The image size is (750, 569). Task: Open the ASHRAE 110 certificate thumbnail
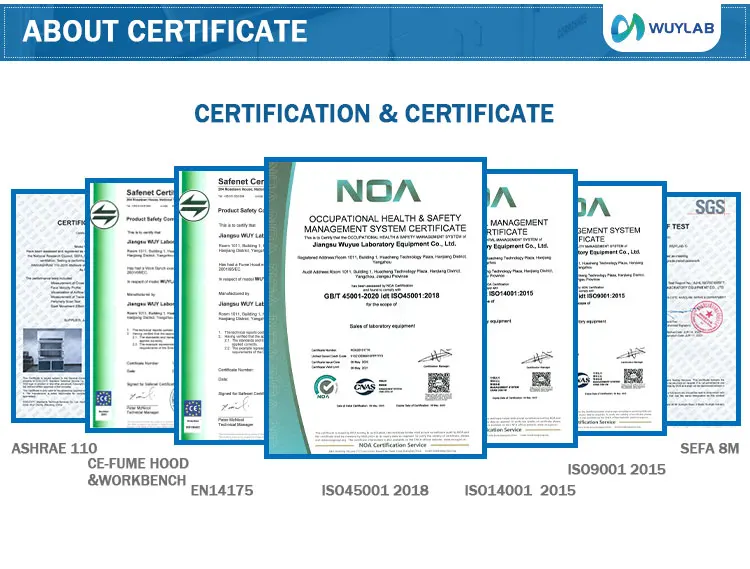[x=48, y=306]
